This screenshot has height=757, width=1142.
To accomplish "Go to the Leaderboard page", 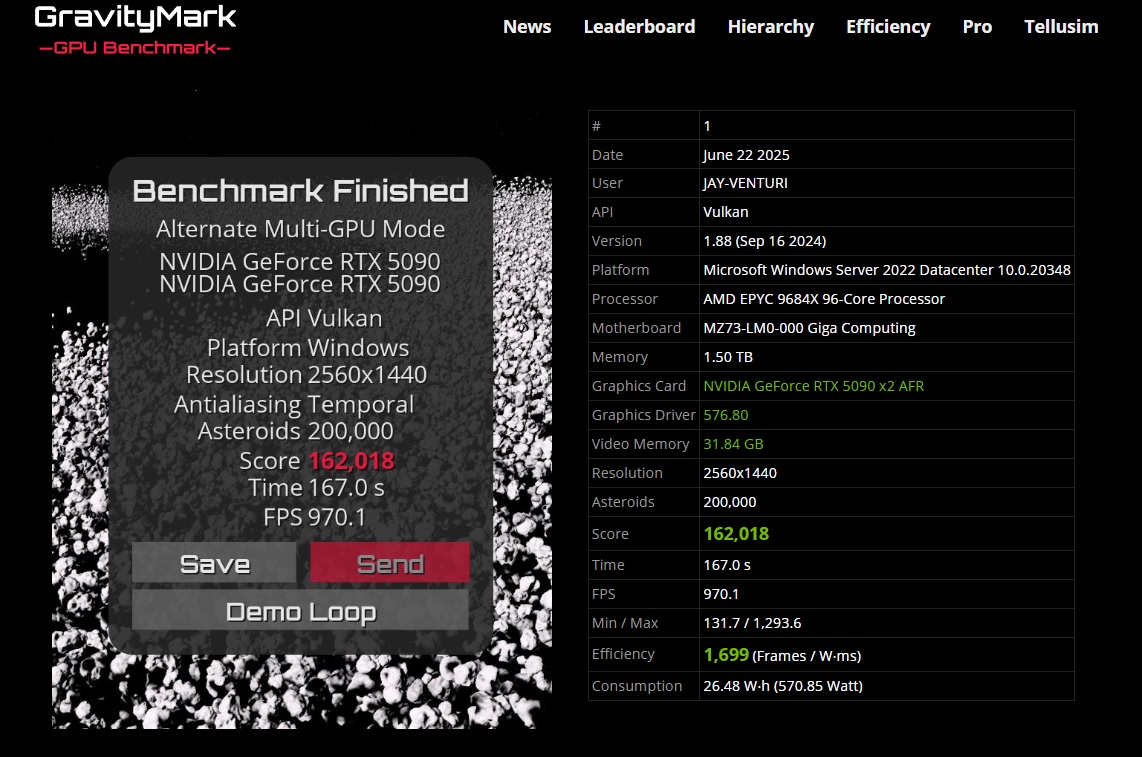I will (639, 27).
